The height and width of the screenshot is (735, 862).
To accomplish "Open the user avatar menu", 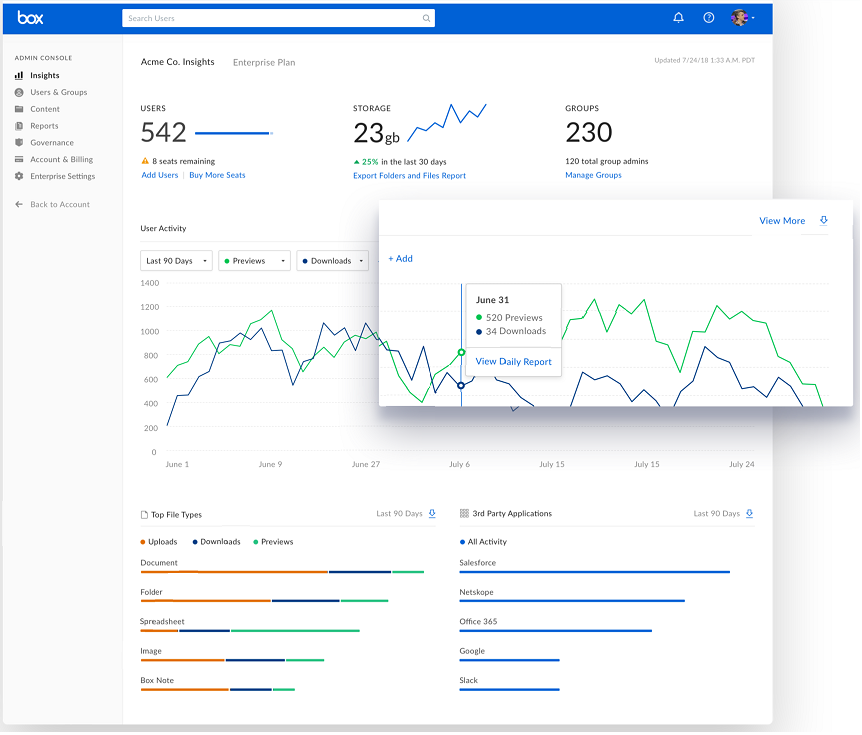I will 742,18.
